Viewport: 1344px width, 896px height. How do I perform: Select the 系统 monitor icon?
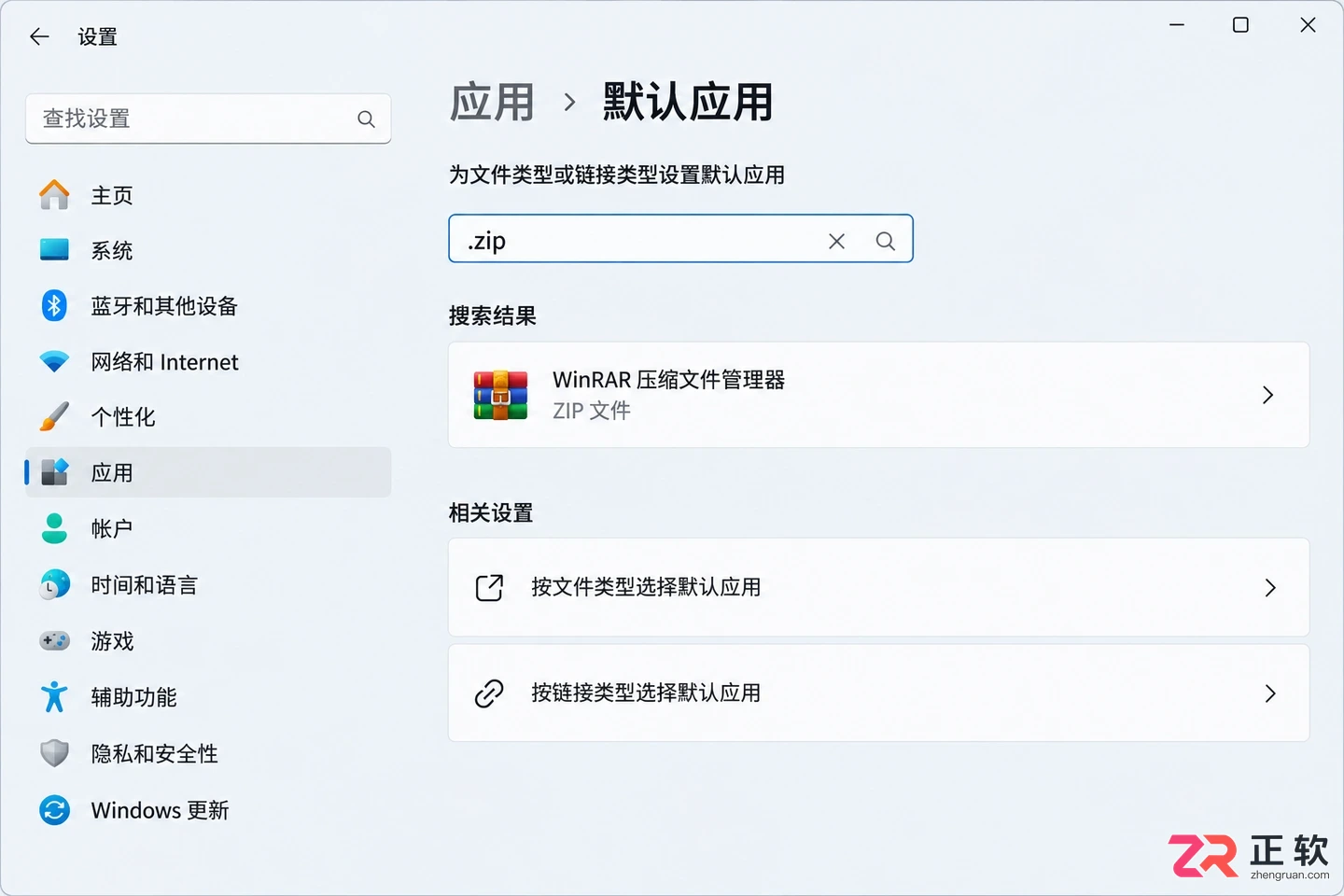54,250
